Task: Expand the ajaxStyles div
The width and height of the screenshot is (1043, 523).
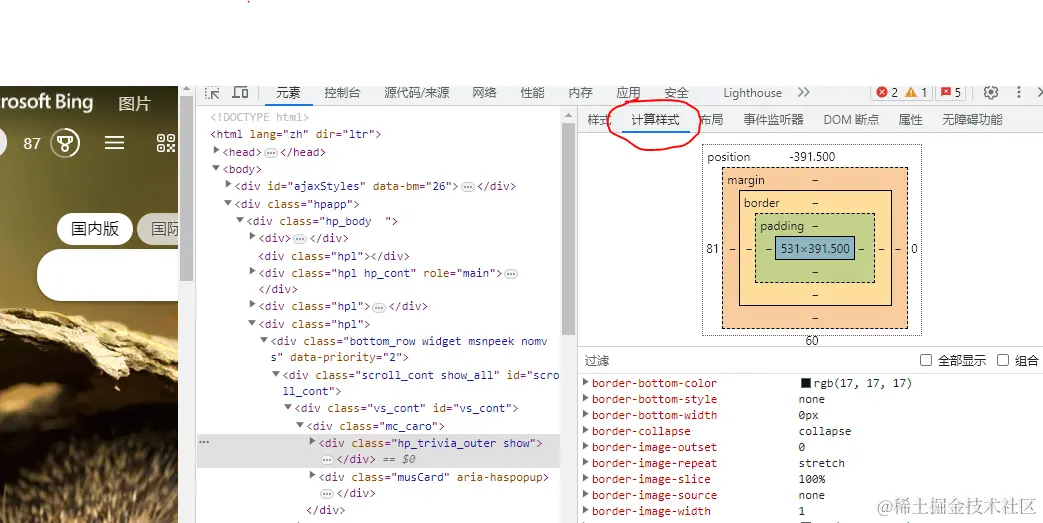Action: coord(228,185)
